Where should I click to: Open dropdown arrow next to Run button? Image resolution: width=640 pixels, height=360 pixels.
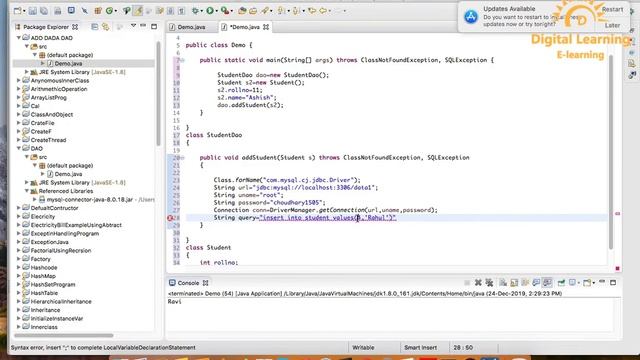216,11
